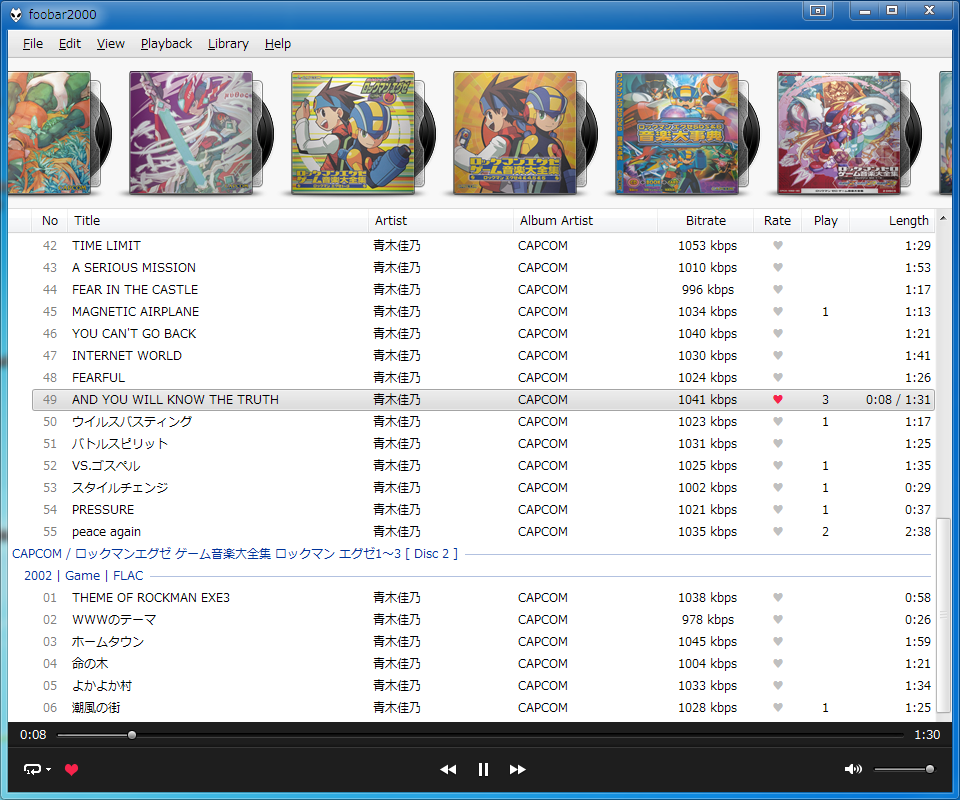
Task: Sort by the Bitrate column header
Action: [x=705, y=221]
